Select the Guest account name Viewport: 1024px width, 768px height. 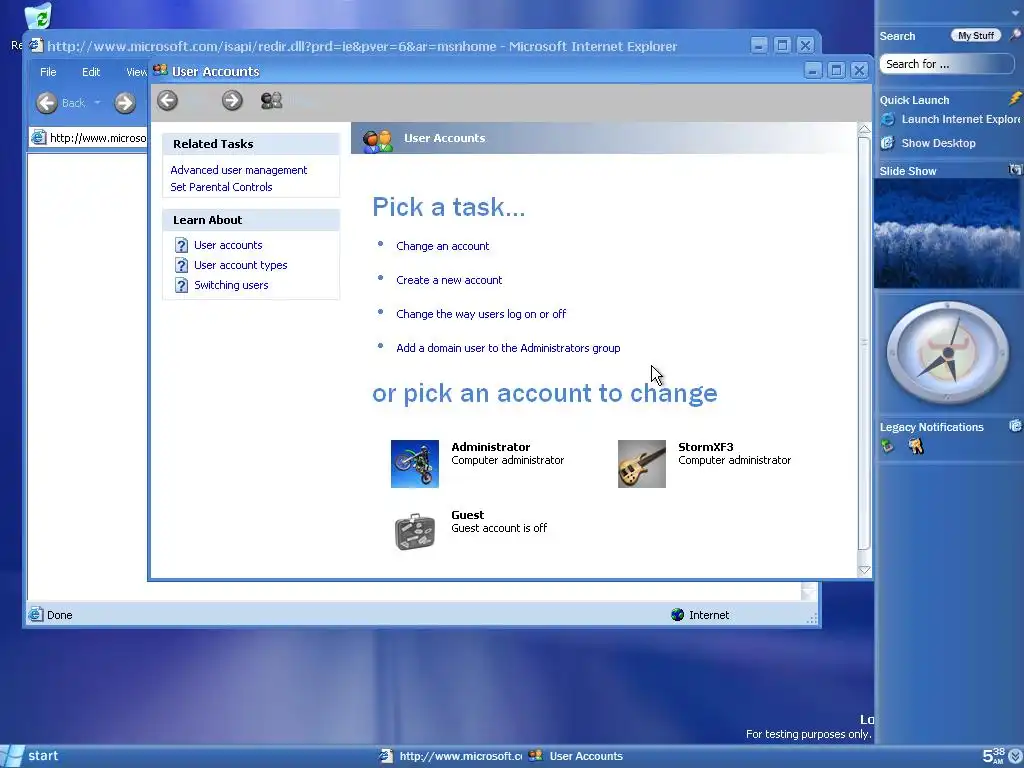[x=468, y=515]
